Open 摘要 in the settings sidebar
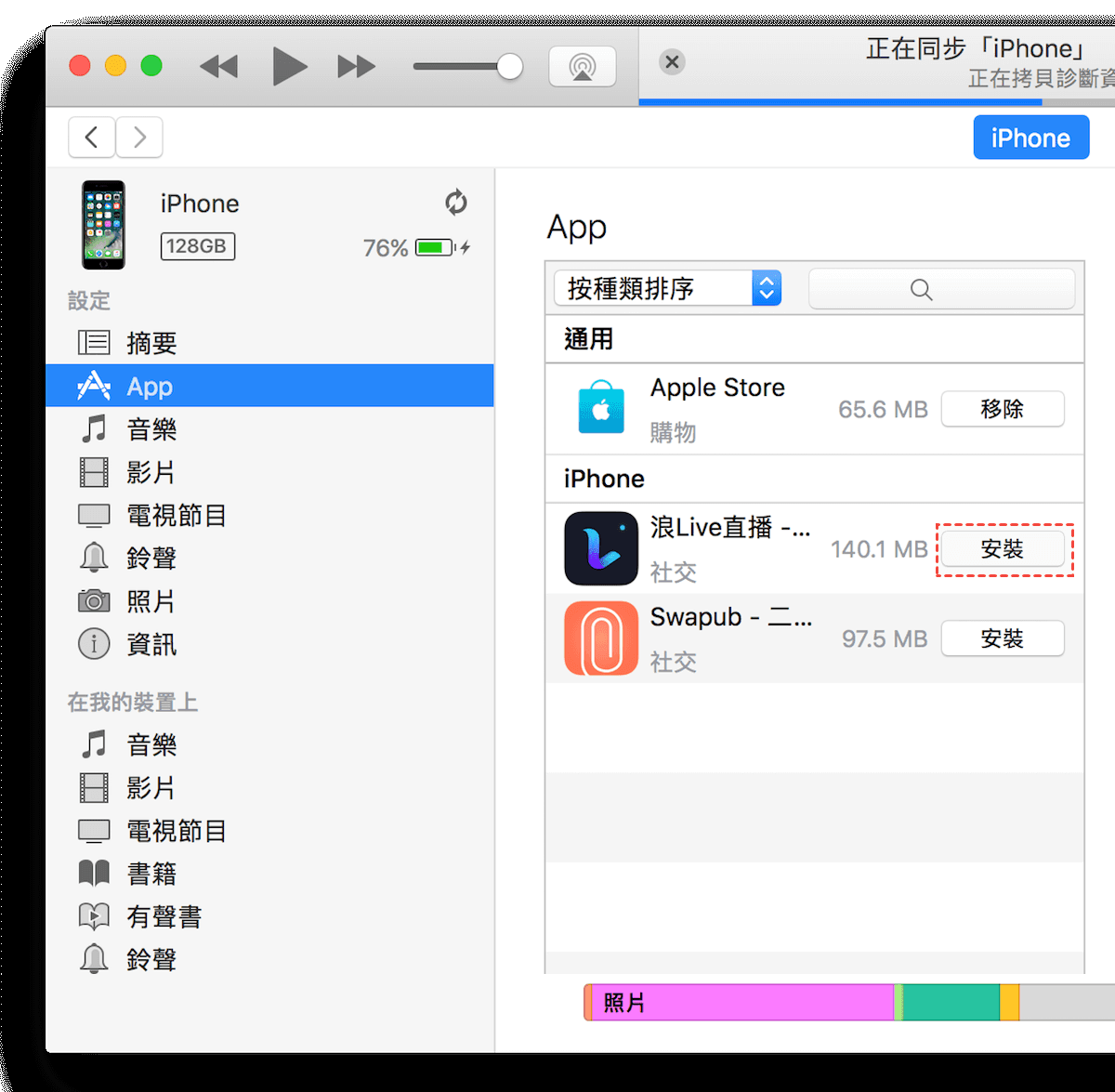This screenshot has width=1115, height=1092. tap(269, 343)
